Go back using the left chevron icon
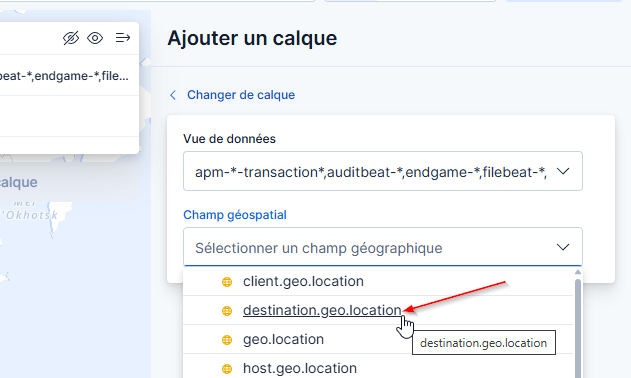 point(173,95)
